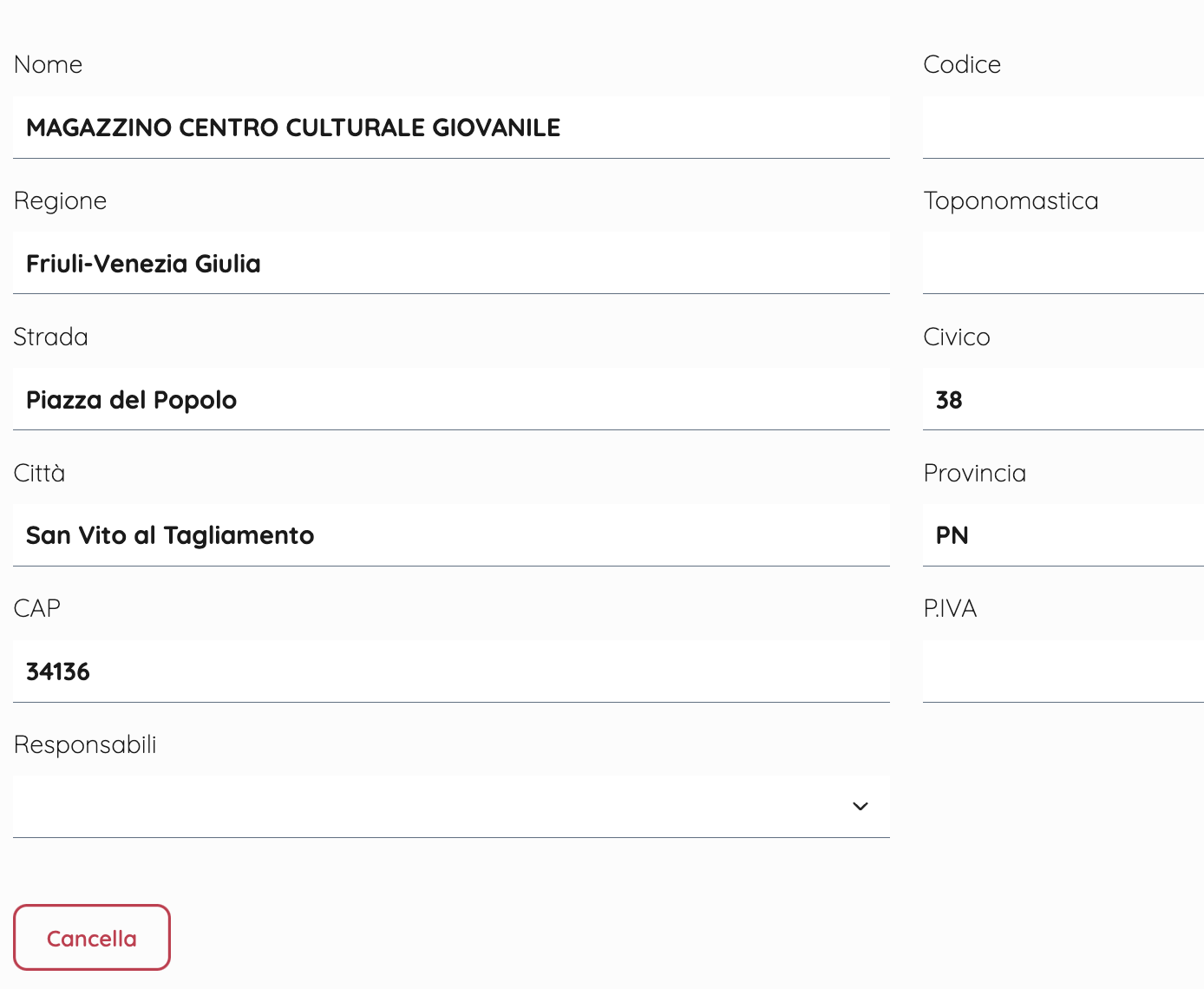Focus the empty Codice input field

tap(1063, 128)
